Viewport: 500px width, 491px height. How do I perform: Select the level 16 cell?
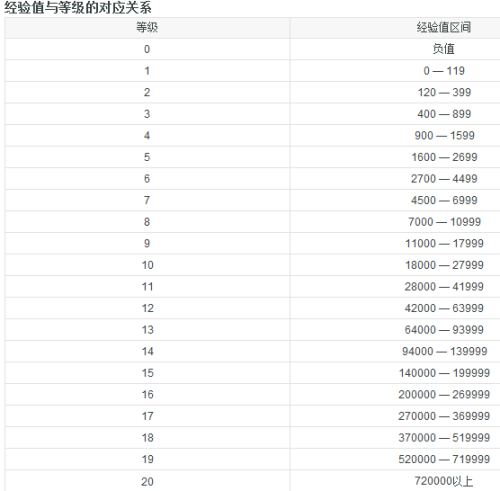[147, 394]
